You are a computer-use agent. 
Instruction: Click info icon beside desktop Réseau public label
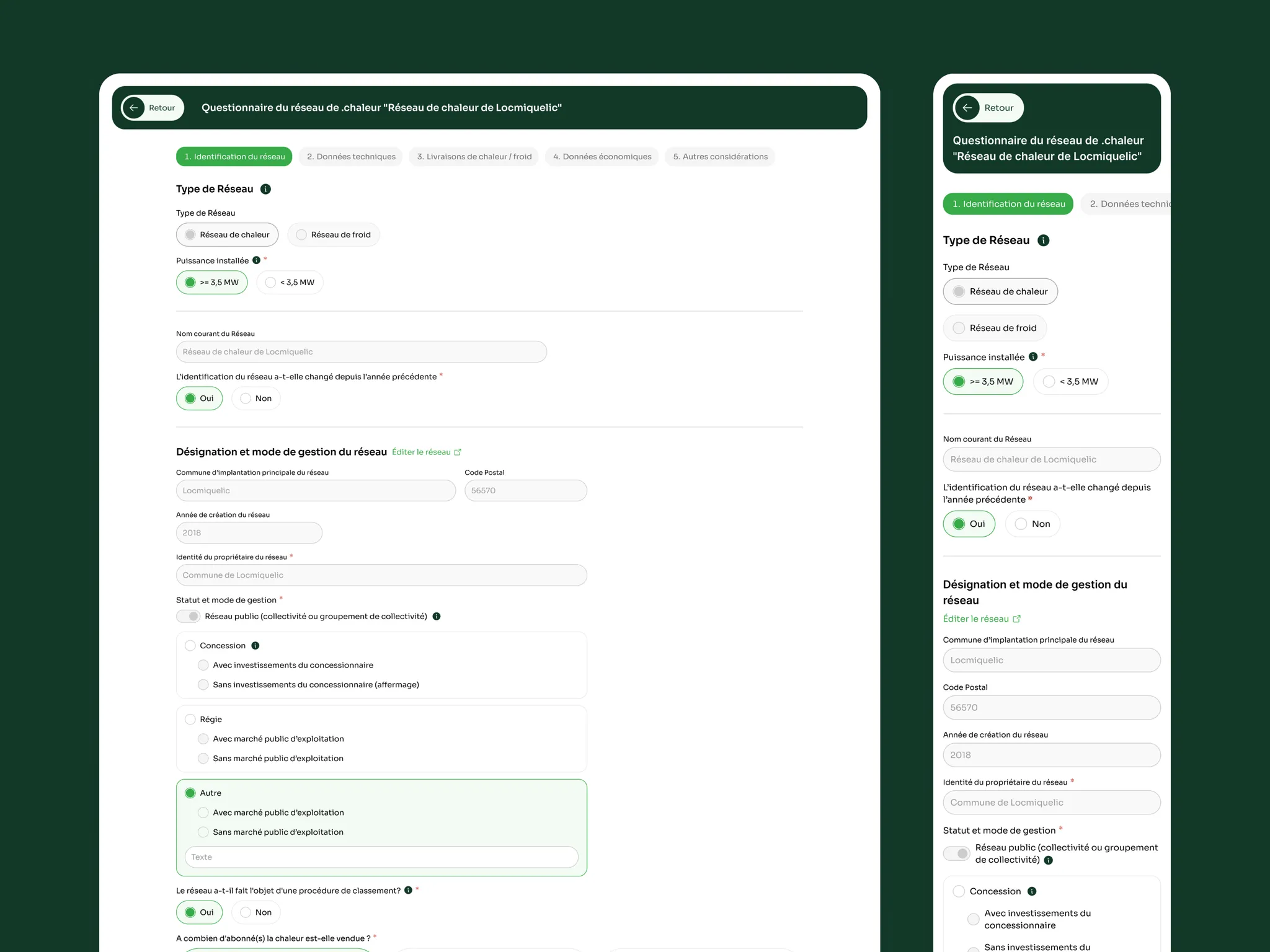pos(437,616)
